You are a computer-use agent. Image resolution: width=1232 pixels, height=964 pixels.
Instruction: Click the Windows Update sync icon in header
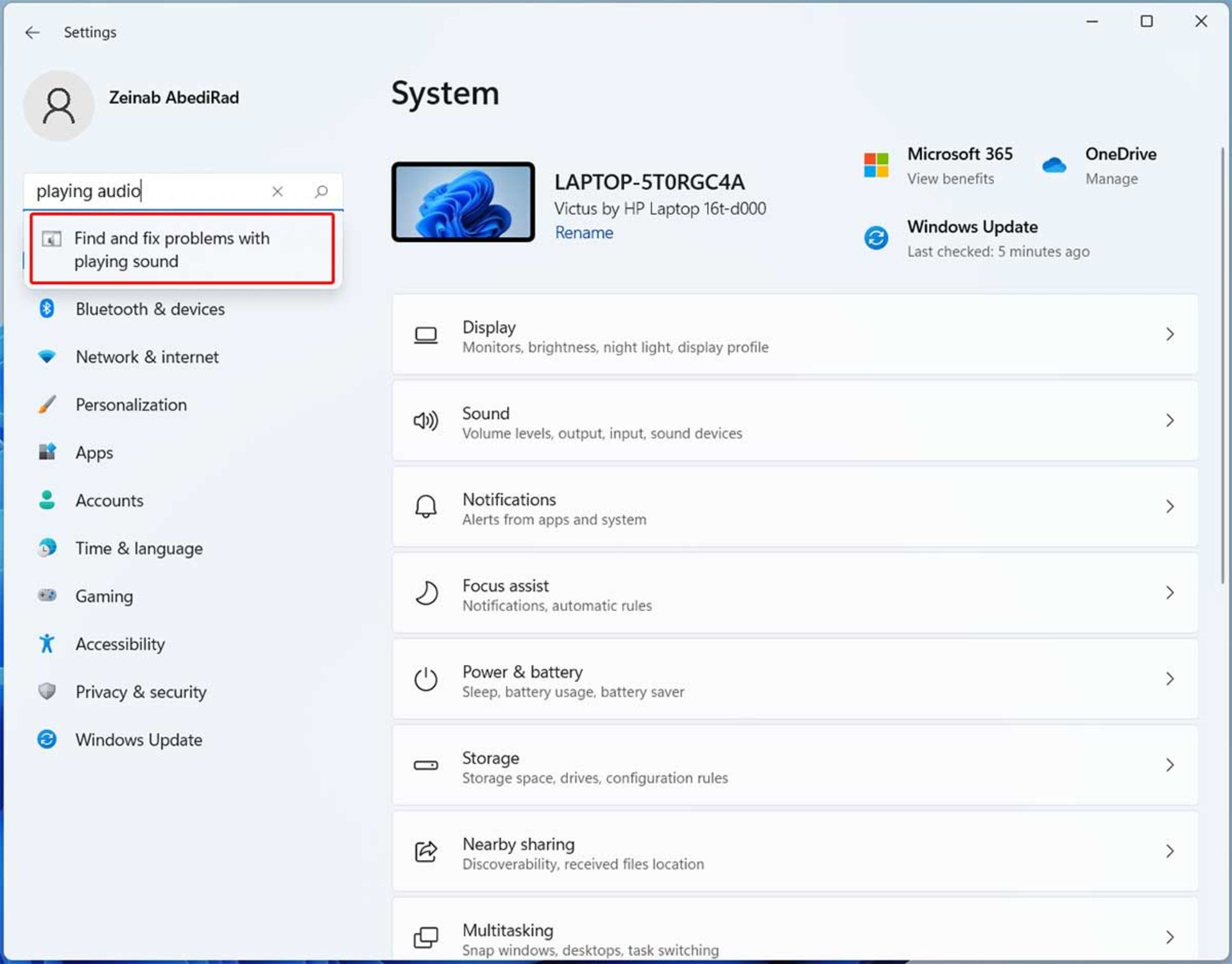[x=876, y=238]
